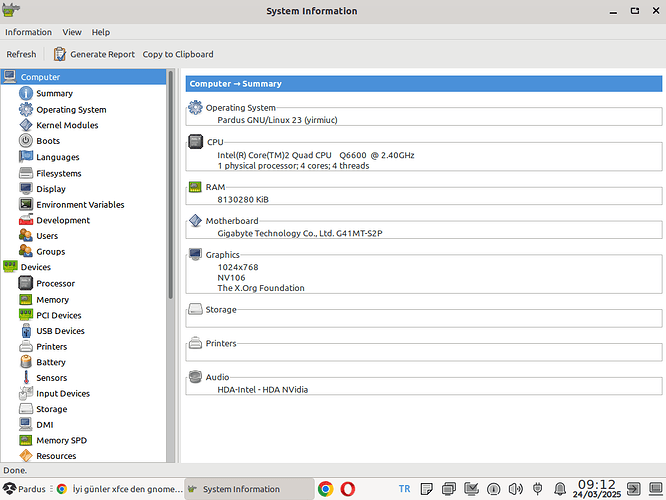
Task: Open the Information menu
Action: click(28, 32)
